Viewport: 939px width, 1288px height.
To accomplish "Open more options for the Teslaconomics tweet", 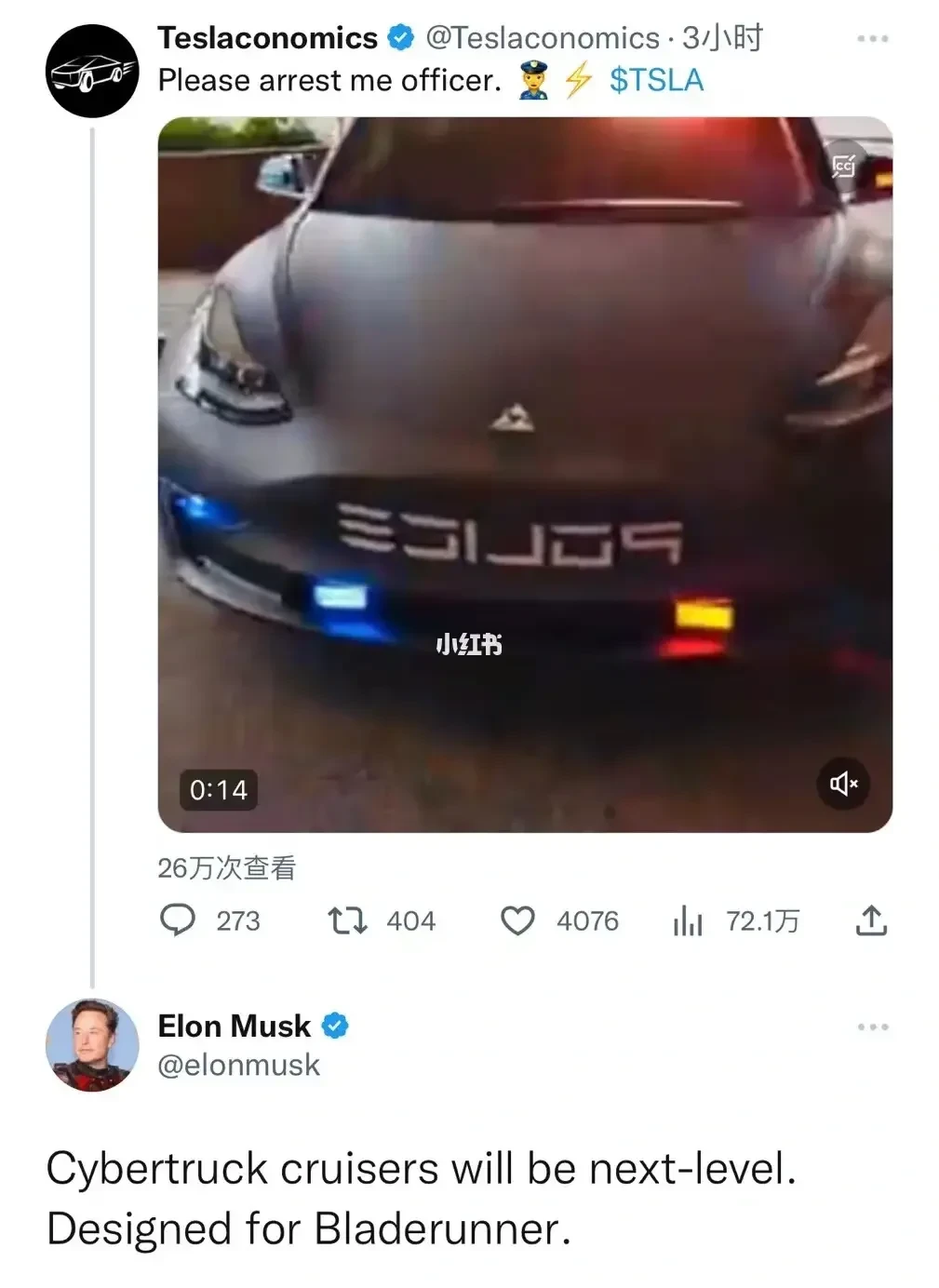I will [x=873, y=38].
